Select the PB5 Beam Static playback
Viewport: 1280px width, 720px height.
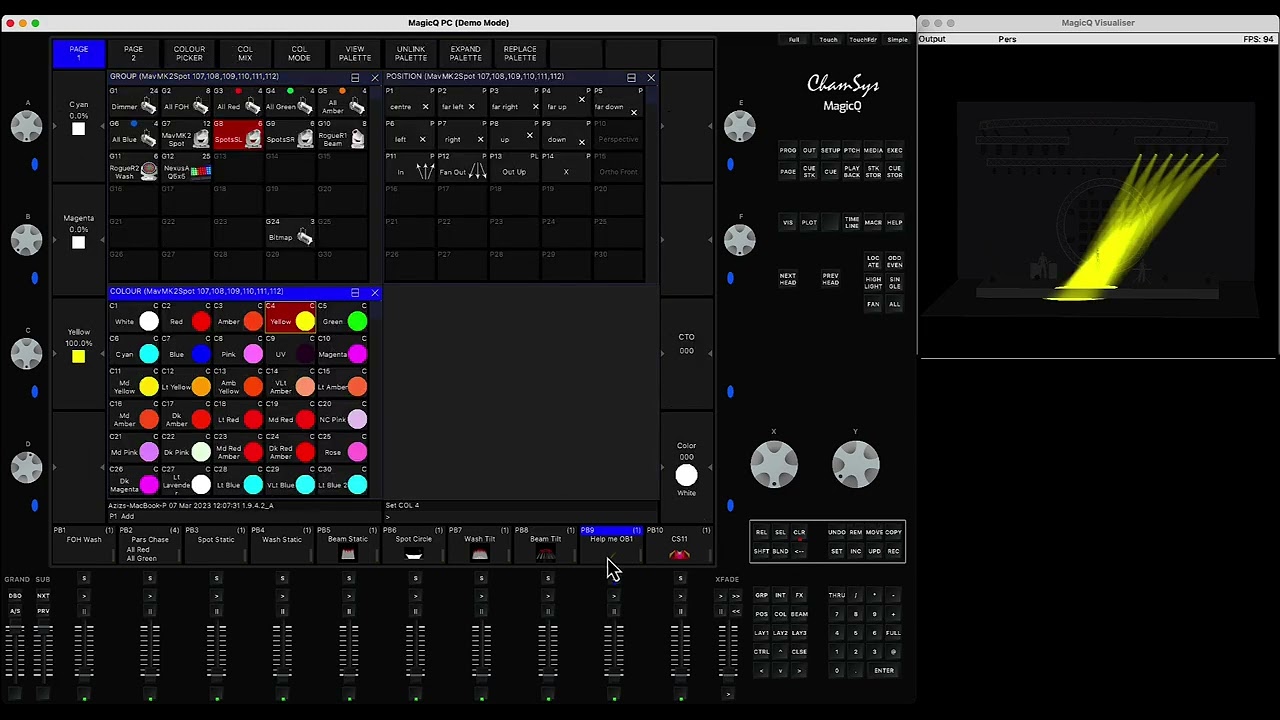[348, 545]
